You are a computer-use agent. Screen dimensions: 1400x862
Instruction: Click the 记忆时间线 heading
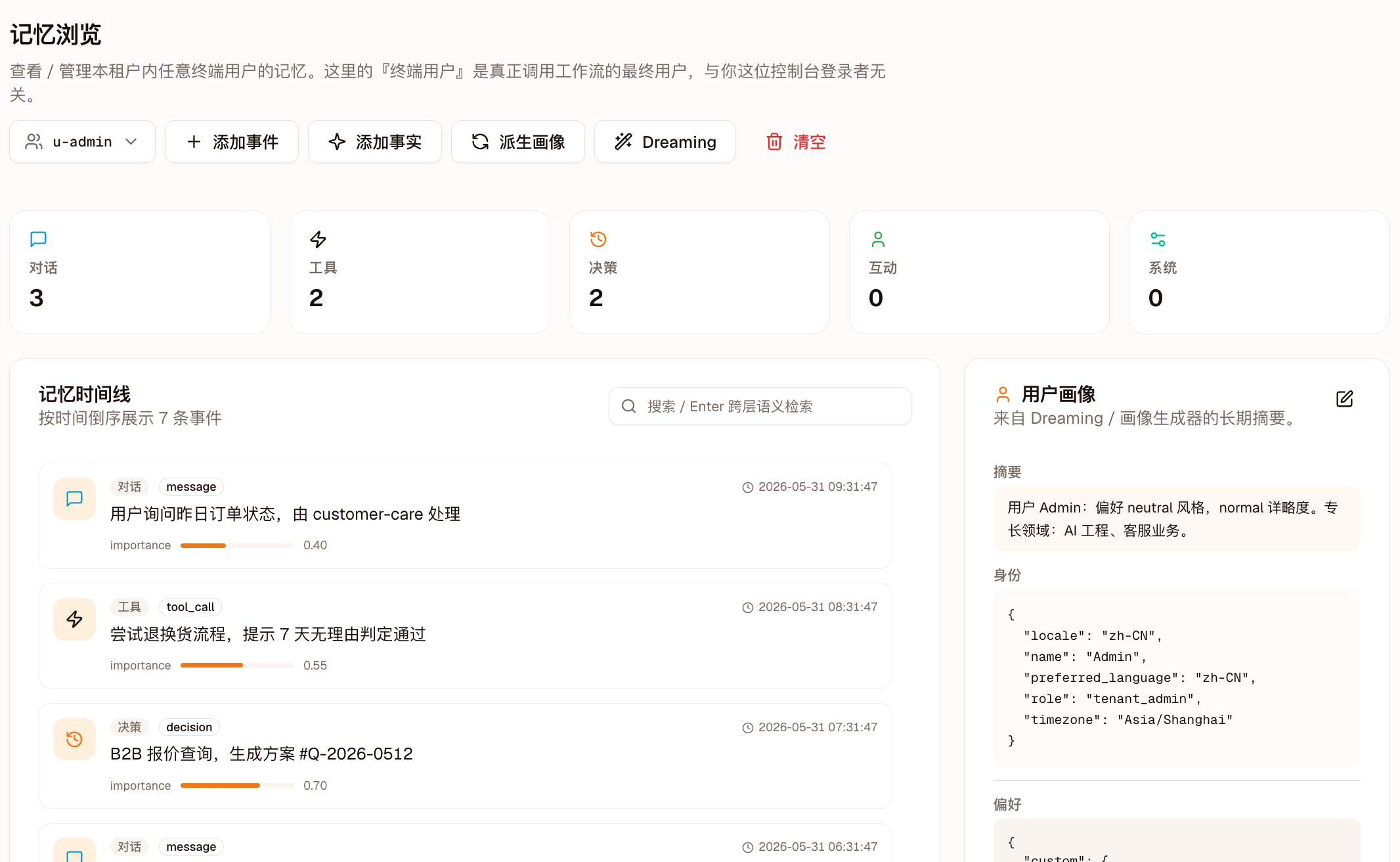click(x=85, y=394)
